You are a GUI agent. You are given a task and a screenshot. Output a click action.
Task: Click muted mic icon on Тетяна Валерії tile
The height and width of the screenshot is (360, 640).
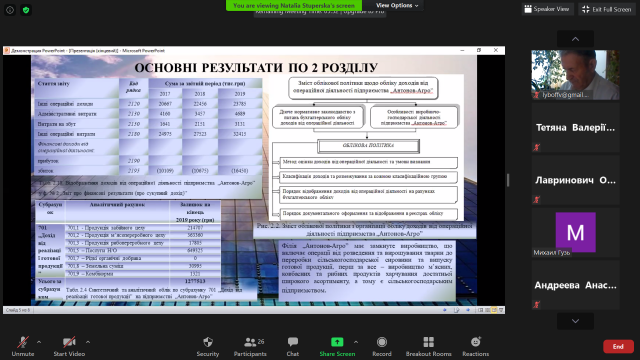537,147
